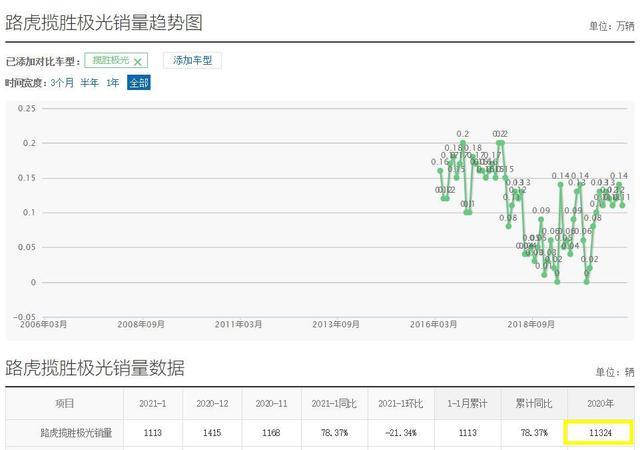Click the 1-1月累计 column header
This screenshot has width=640, height=450.
467,403
